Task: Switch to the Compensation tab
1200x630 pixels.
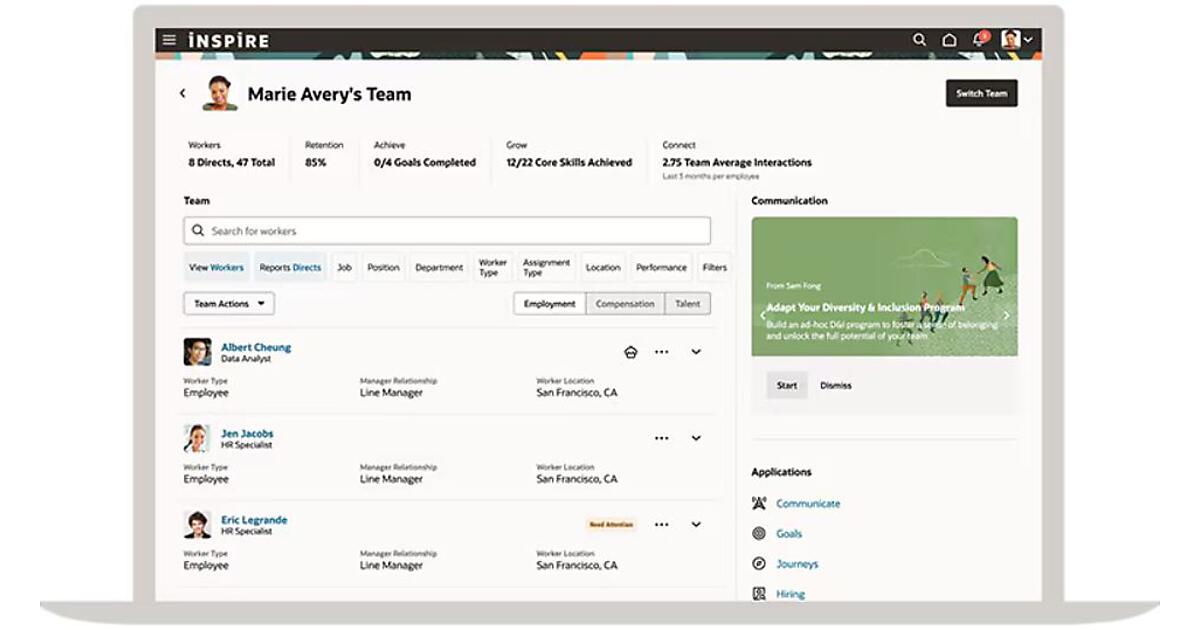Action: (x=625, y=304)
